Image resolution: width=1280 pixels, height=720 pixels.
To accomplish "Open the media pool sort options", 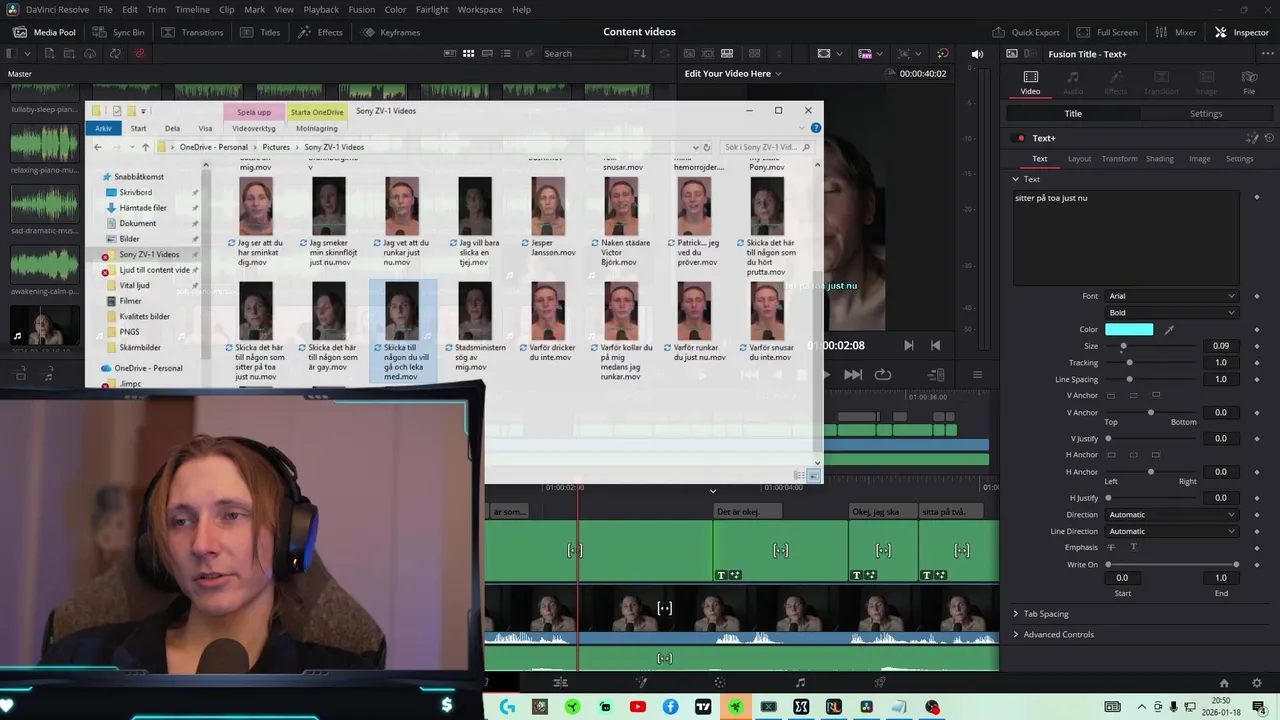I will tap(640, 53).
